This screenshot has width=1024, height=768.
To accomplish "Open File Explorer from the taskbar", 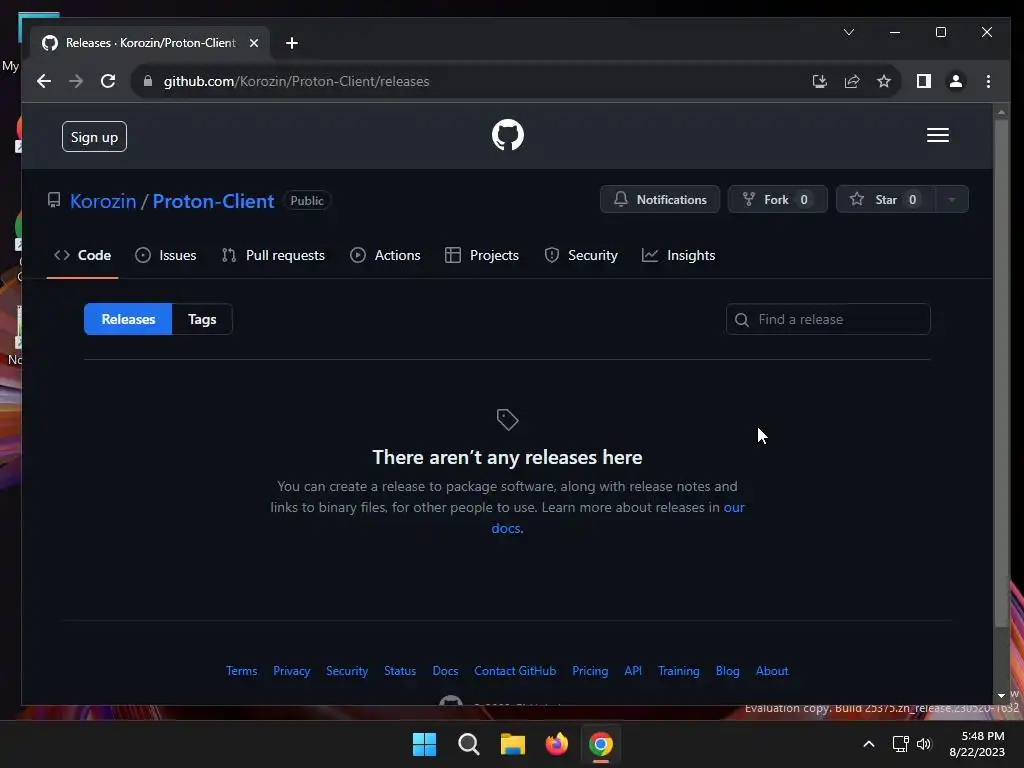I will click(x=513, y=744).
